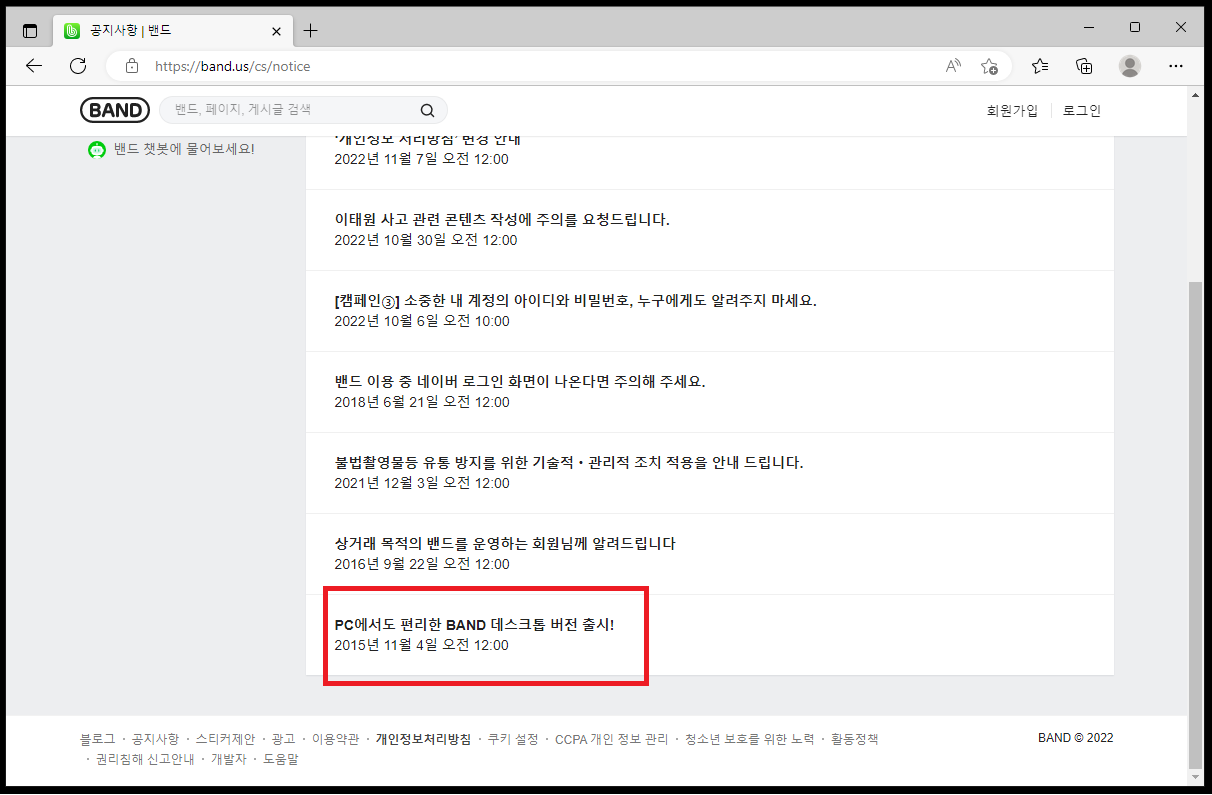The width and height of the screenshot is (1212, 795).
Task: Click 회원가입 link
Action: point(1012,111)
